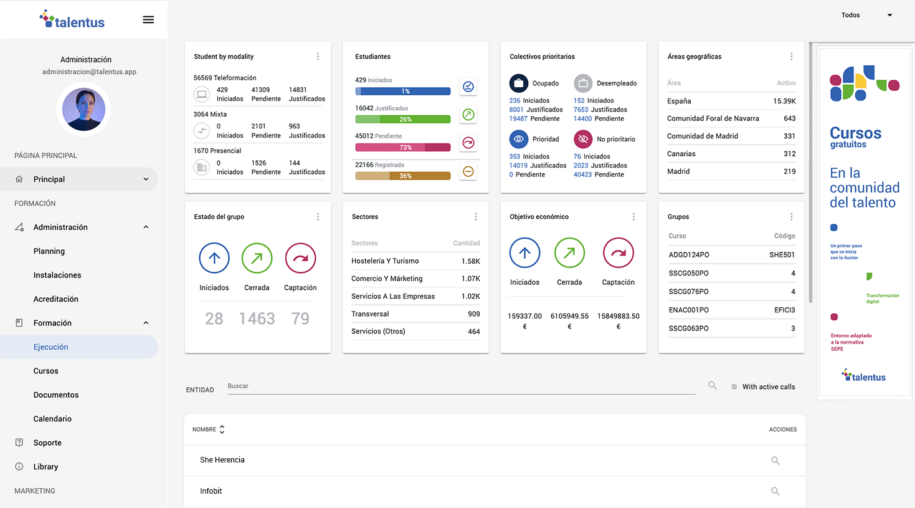Image resolution: width=915 pixels, height=508 pixels.
Task: Click the Buscar search input field
Action: click(x=460, y=386)
